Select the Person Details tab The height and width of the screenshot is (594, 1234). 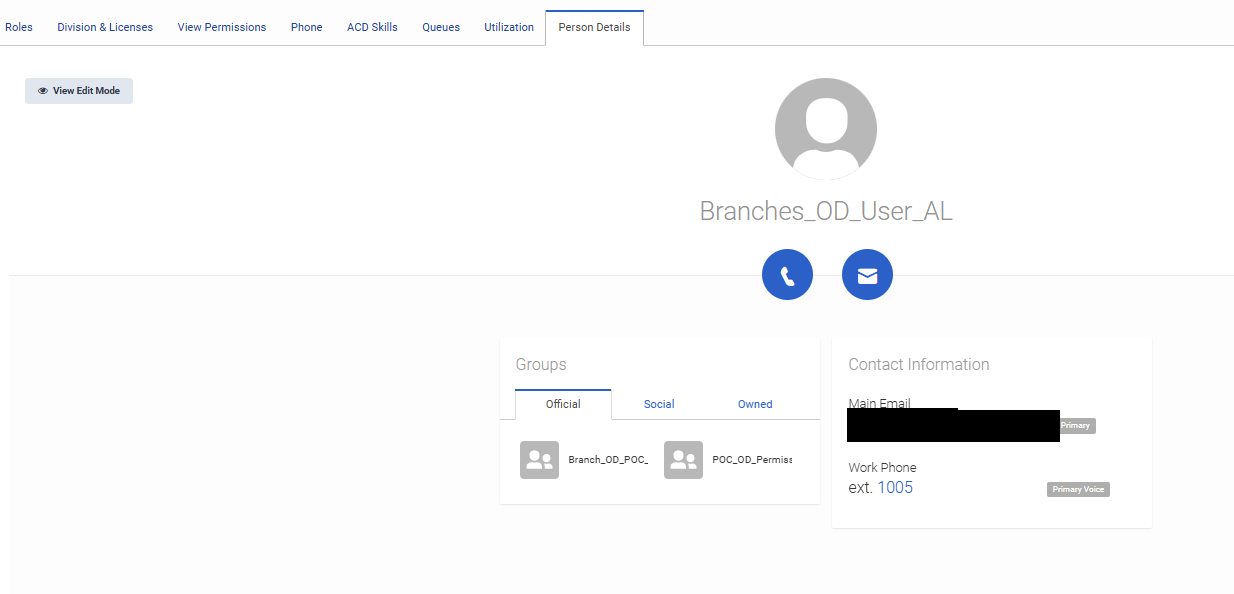tap(594, 27)
